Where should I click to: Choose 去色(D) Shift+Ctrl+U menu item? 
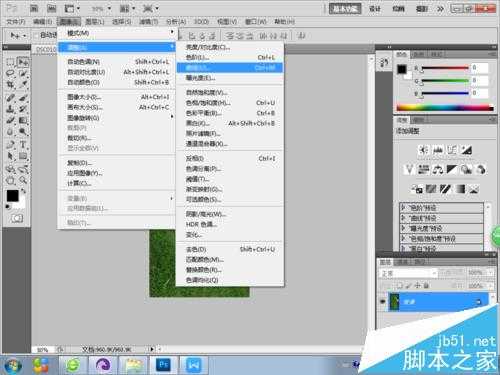[x=230, y=249]
